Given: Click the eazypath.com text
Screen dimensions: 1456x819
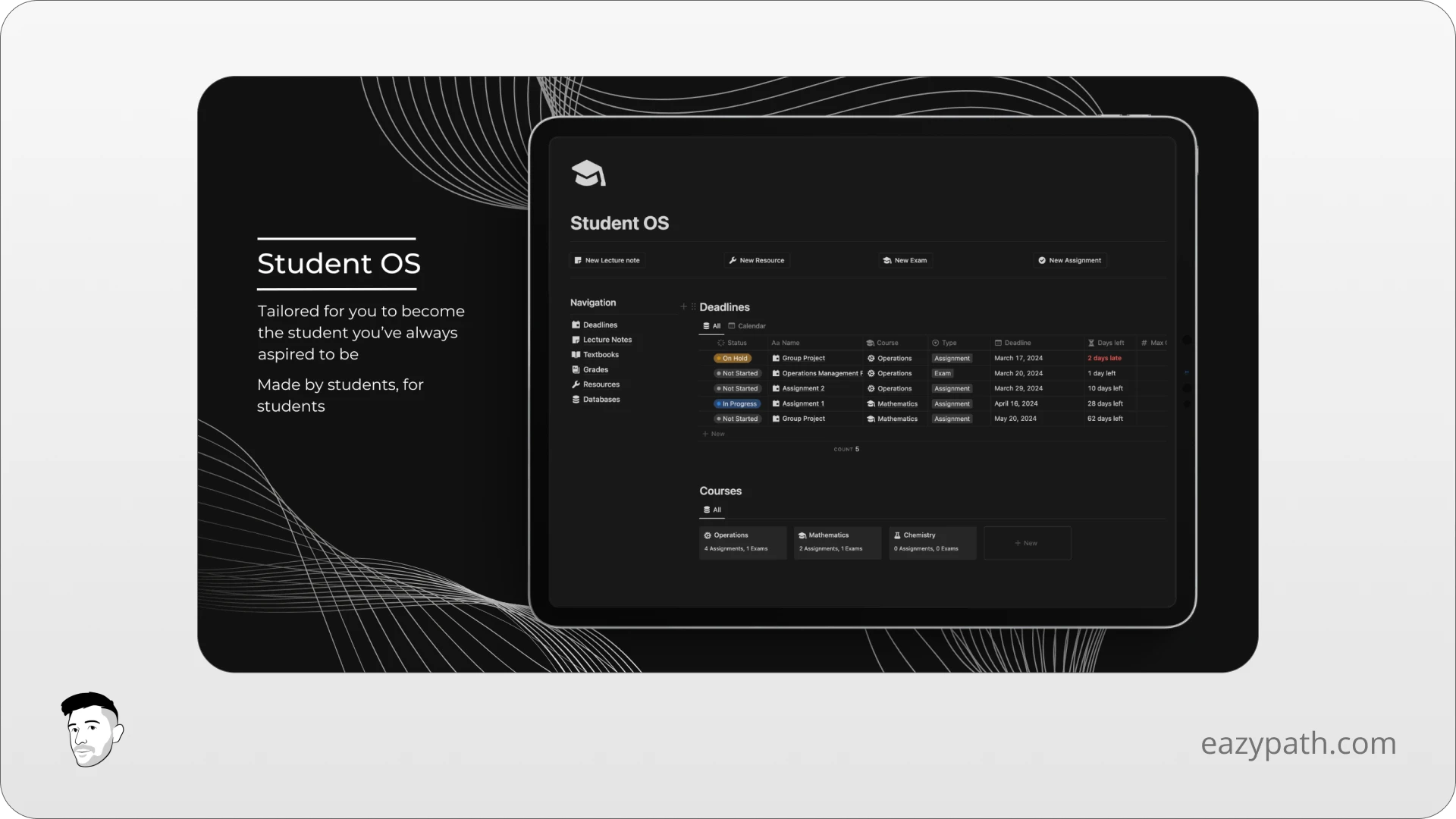Looking at the screenshot, I should [x=1298, y=743].
